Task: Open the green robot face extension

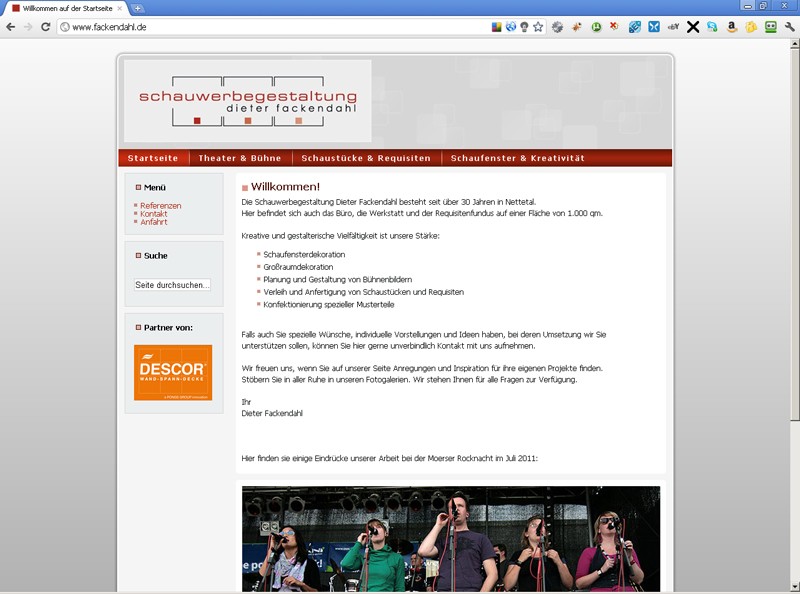Action: click(770, 27)
